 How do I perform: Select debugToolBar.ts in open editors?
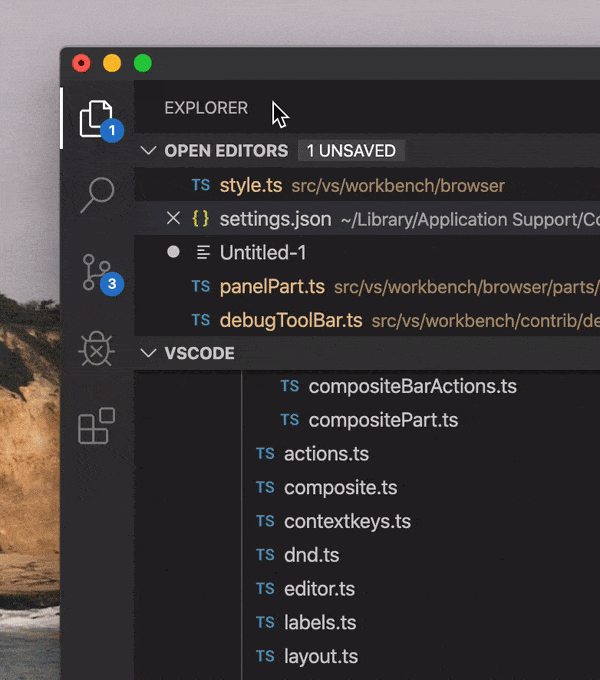(290, 320)
